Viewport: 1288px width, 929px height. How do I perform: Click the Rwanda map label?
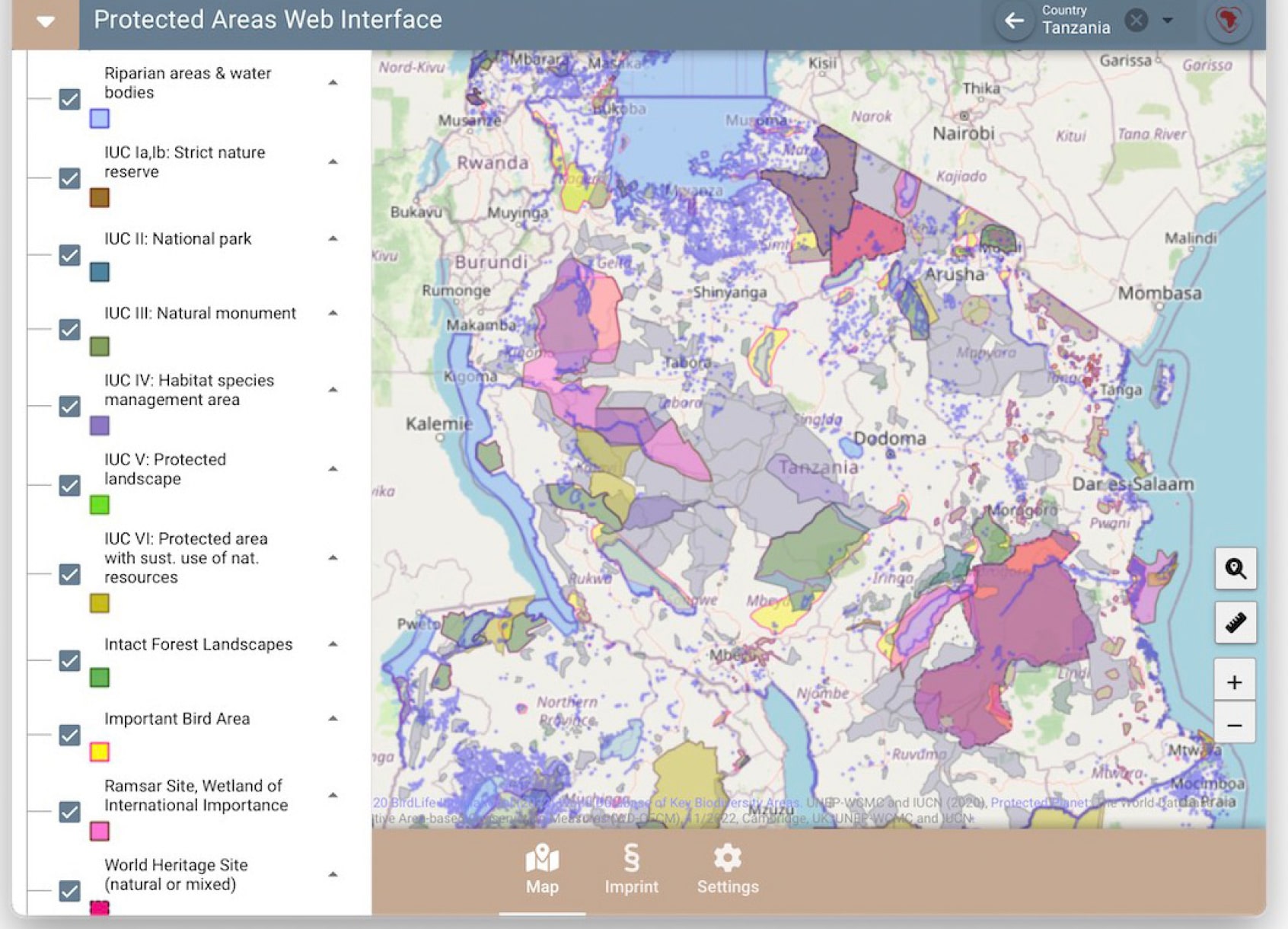click(x=493, y=163)
